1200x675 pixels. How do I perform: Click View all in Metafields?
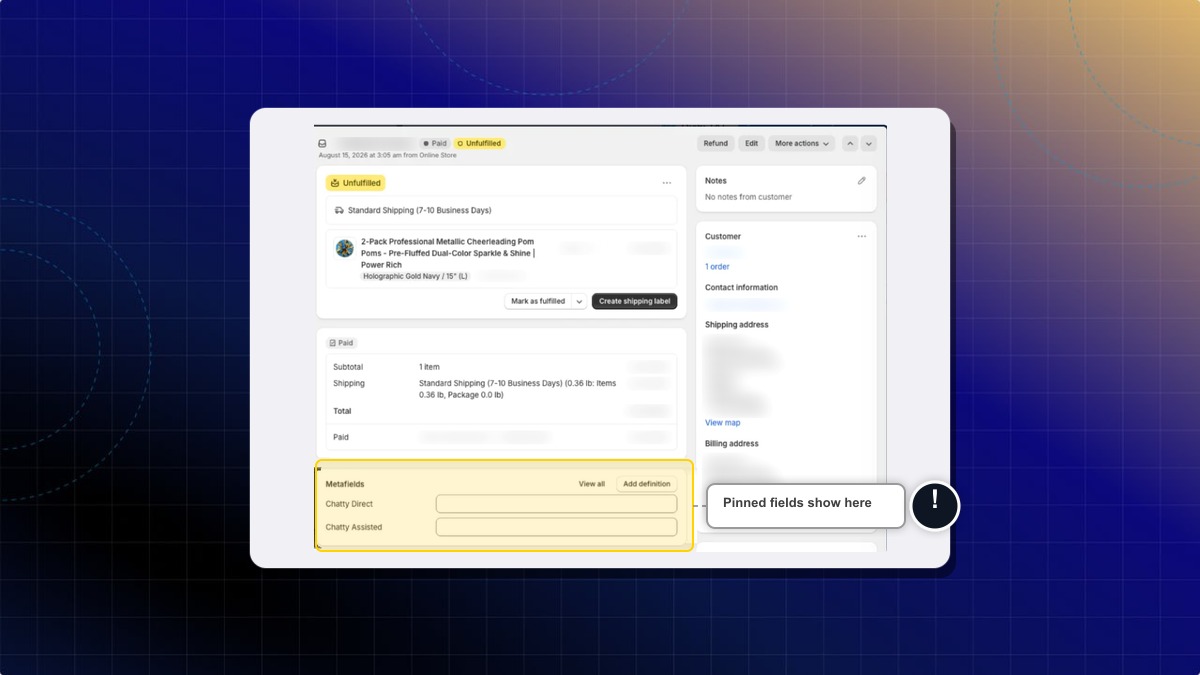[592, 484]
